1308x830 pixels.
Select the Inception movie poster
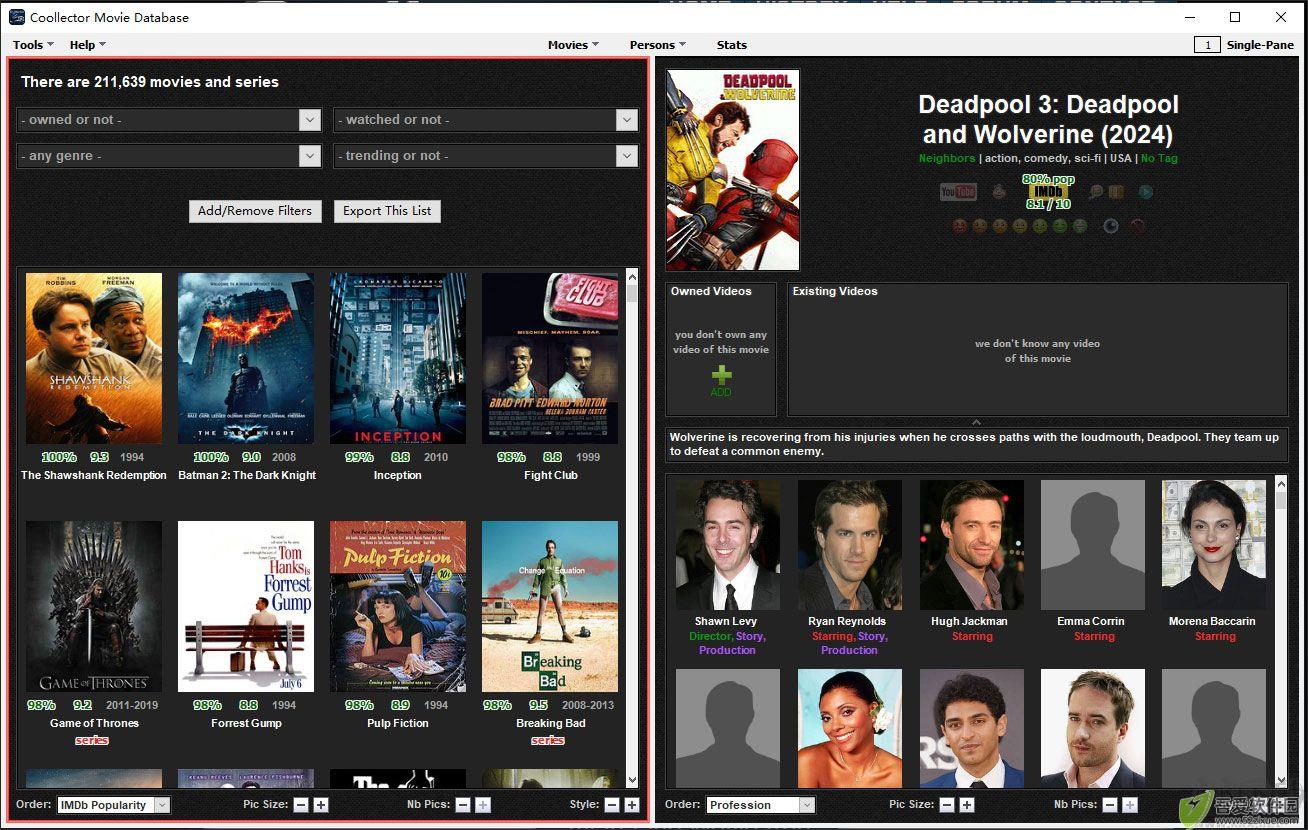click(398, 358)
